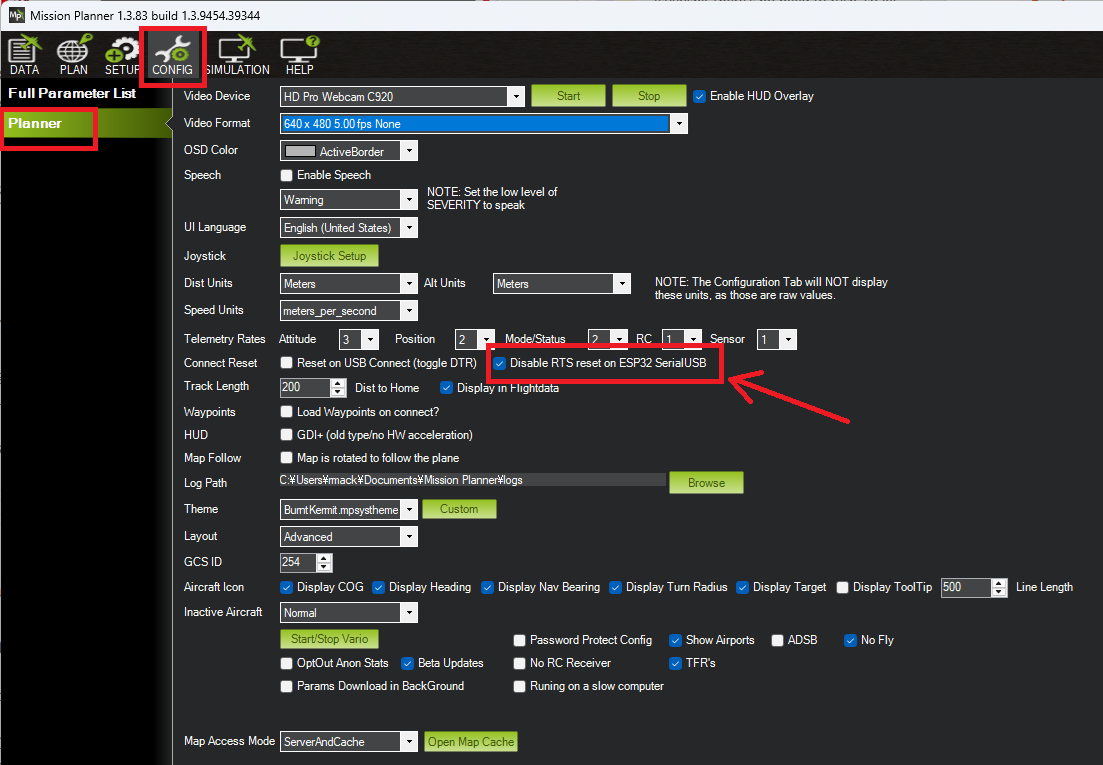
Task: Open the OSD Color ActiveBorder swatch selector
Action: 348,151
